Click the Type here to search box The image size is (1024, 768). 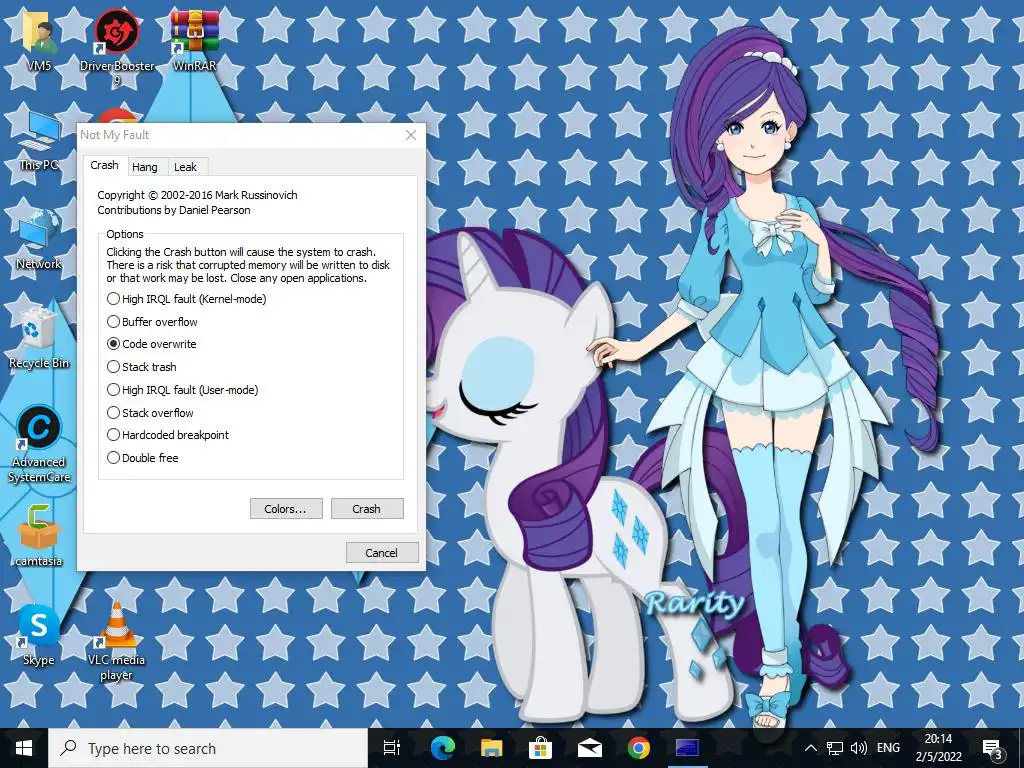click(208, 748)
